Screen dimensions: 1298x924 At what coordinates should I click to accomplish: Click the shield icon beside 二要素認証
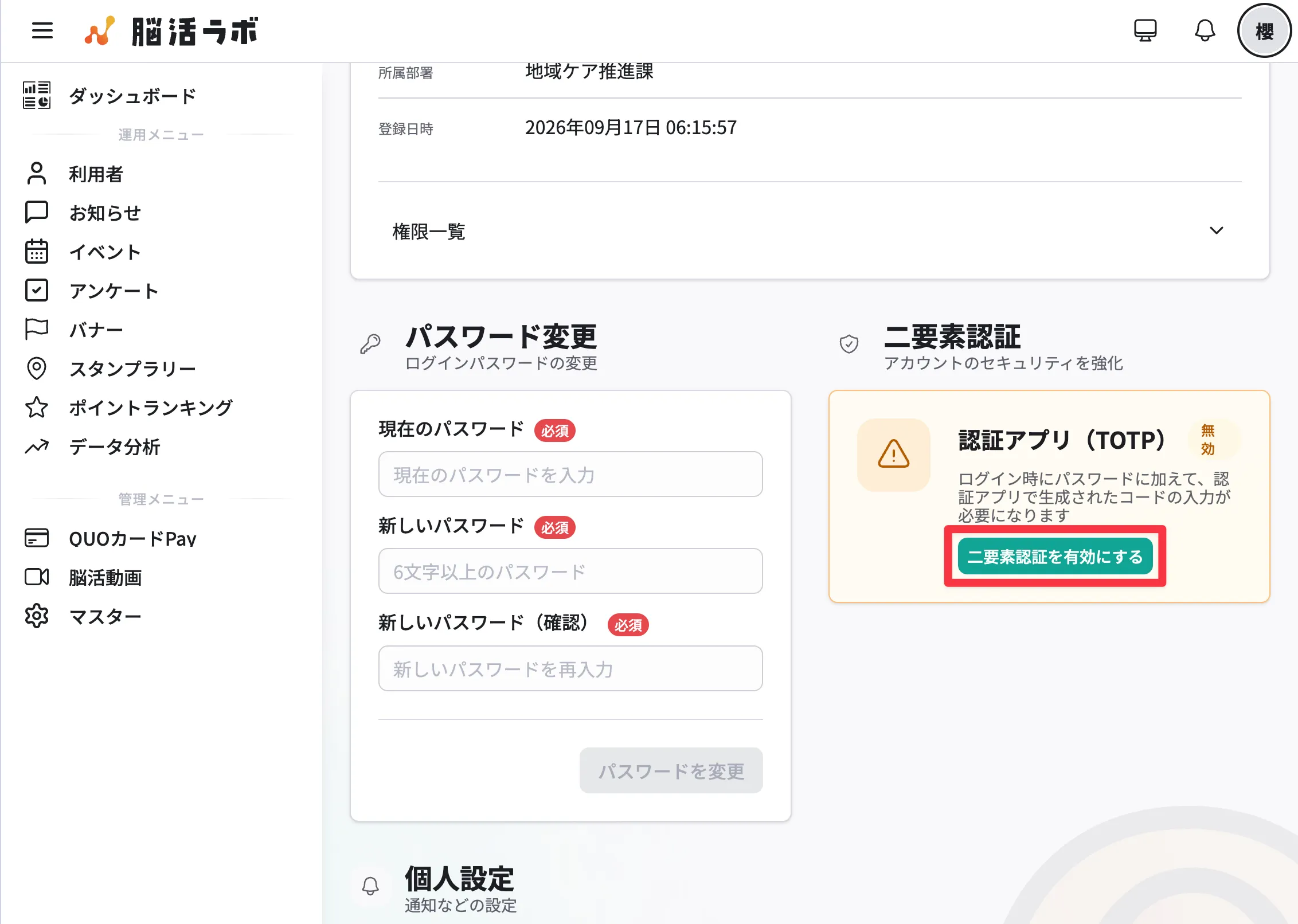coord(849,344)
